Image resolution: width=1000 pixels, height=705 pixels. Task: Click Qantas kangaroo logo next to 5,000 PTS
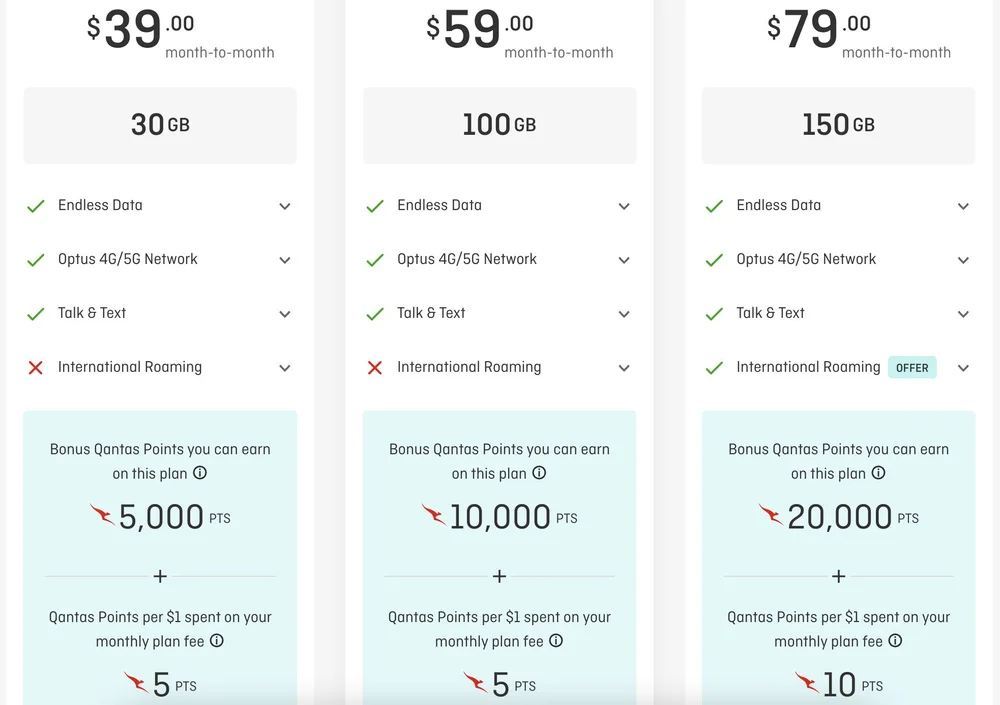(x=102, y=516)
